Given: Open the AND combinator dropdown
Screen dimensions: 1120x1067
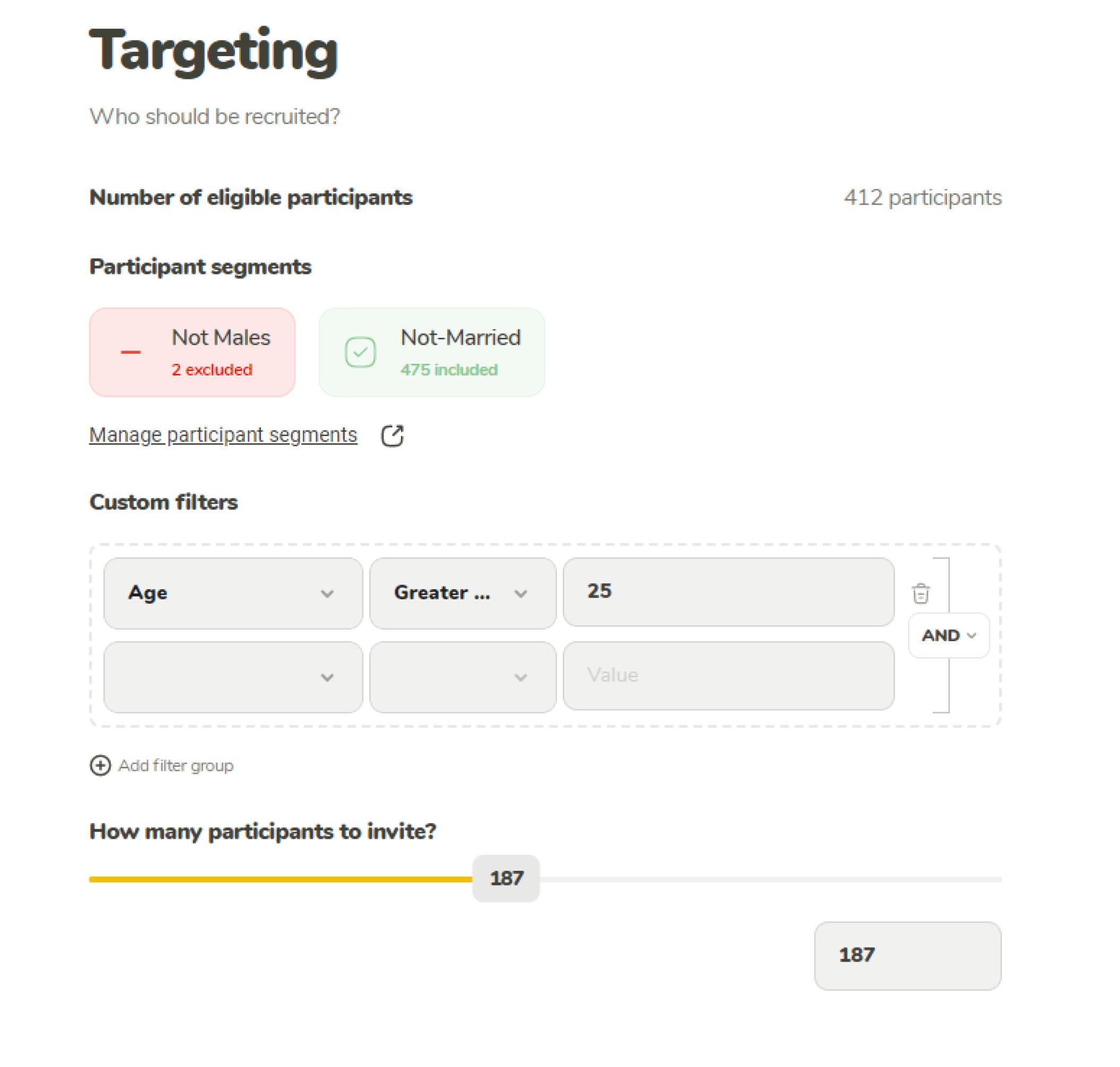Looking at the screenshot, I should (x=947, y=635).
